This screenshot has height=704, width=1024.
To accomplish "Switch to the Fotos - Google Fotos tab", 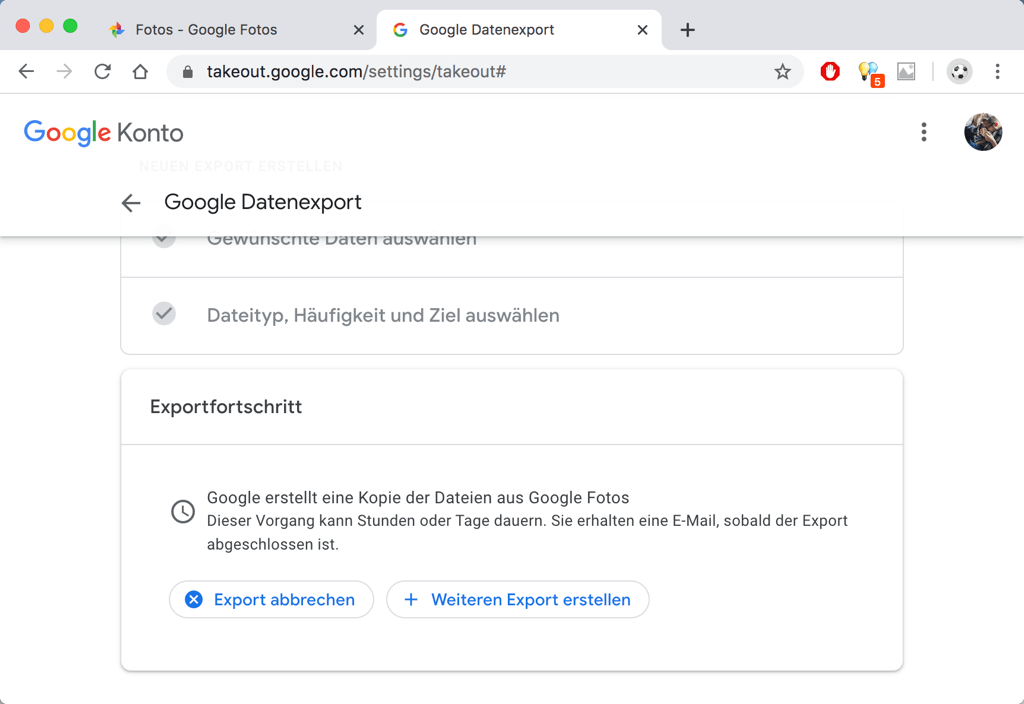I will tap(235, 29).
